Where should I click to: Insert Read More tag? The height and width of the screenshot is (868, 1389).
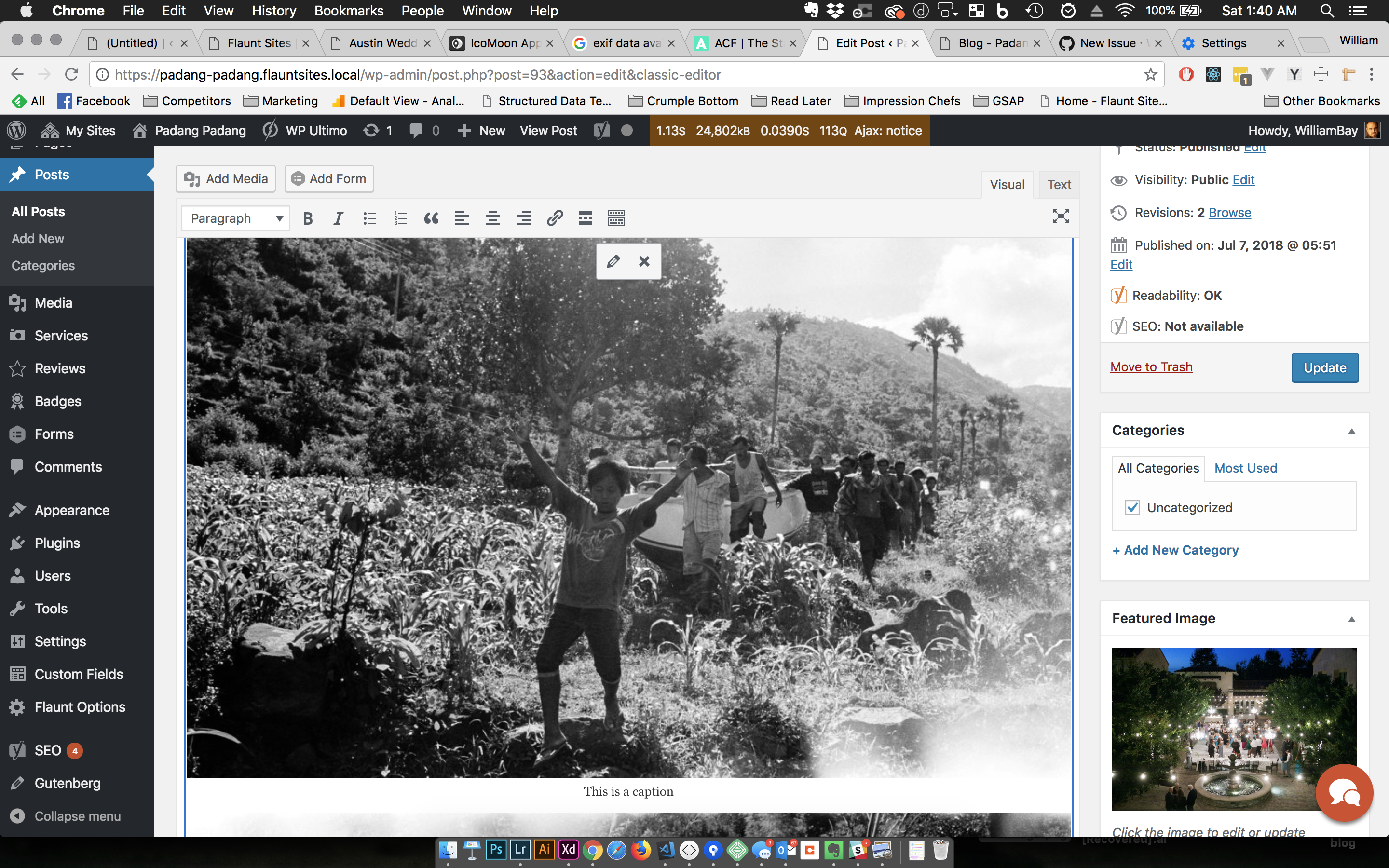point(585,218)
